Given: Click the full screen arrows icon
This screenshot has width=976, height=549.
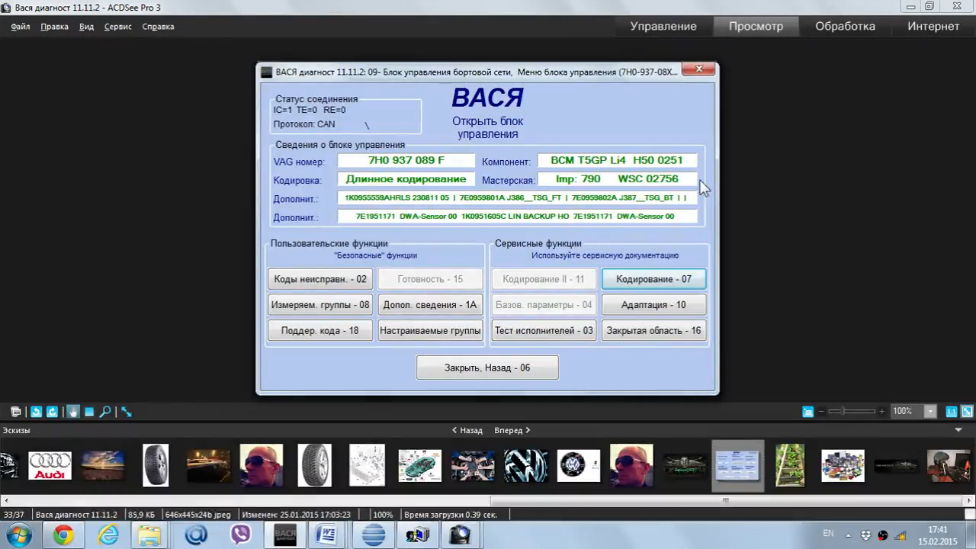Looking at the screenshot, I should pos(126,411).
